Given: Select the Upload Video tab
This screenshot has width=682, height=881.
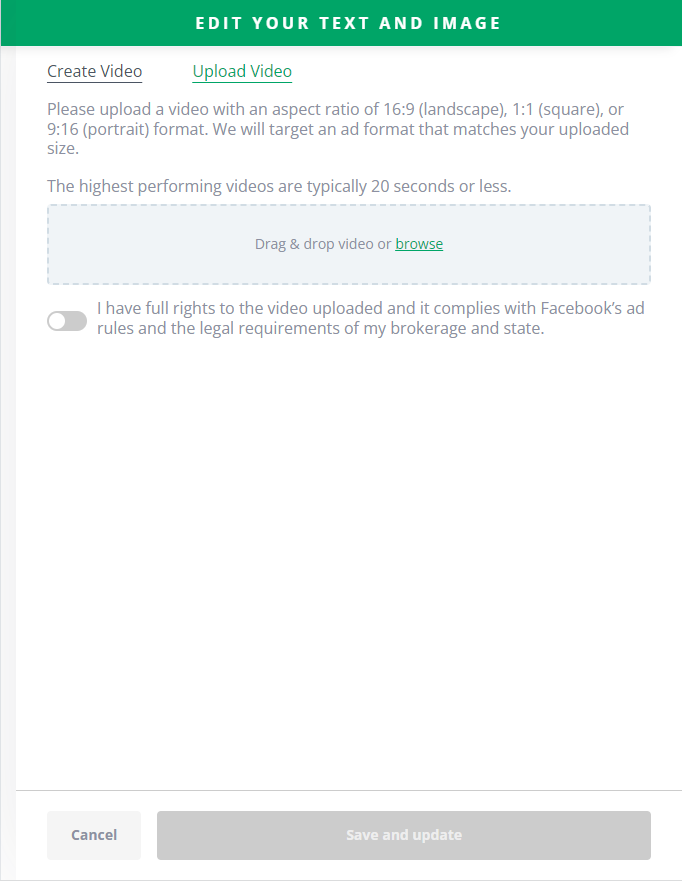Looking at the screenshot, I should [242, 71].
